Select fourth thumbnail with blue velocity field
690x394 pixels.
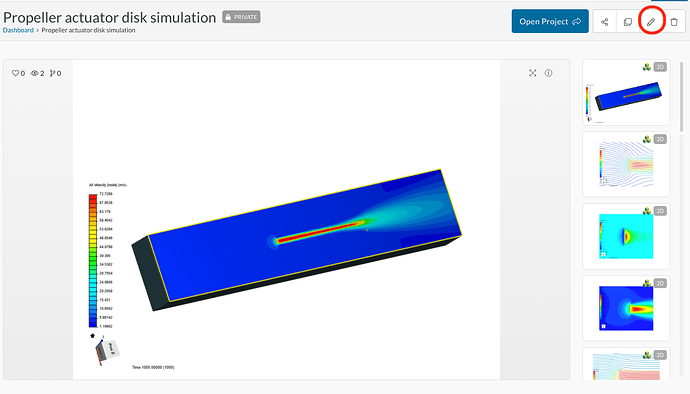pos(626,308)
